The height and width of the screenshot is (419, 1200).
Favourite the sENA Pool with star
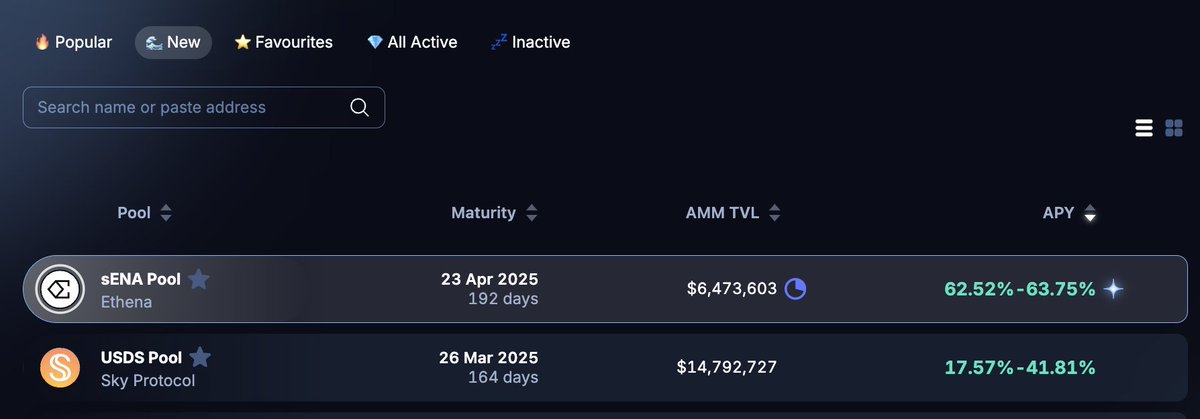(x=199, y=279)
